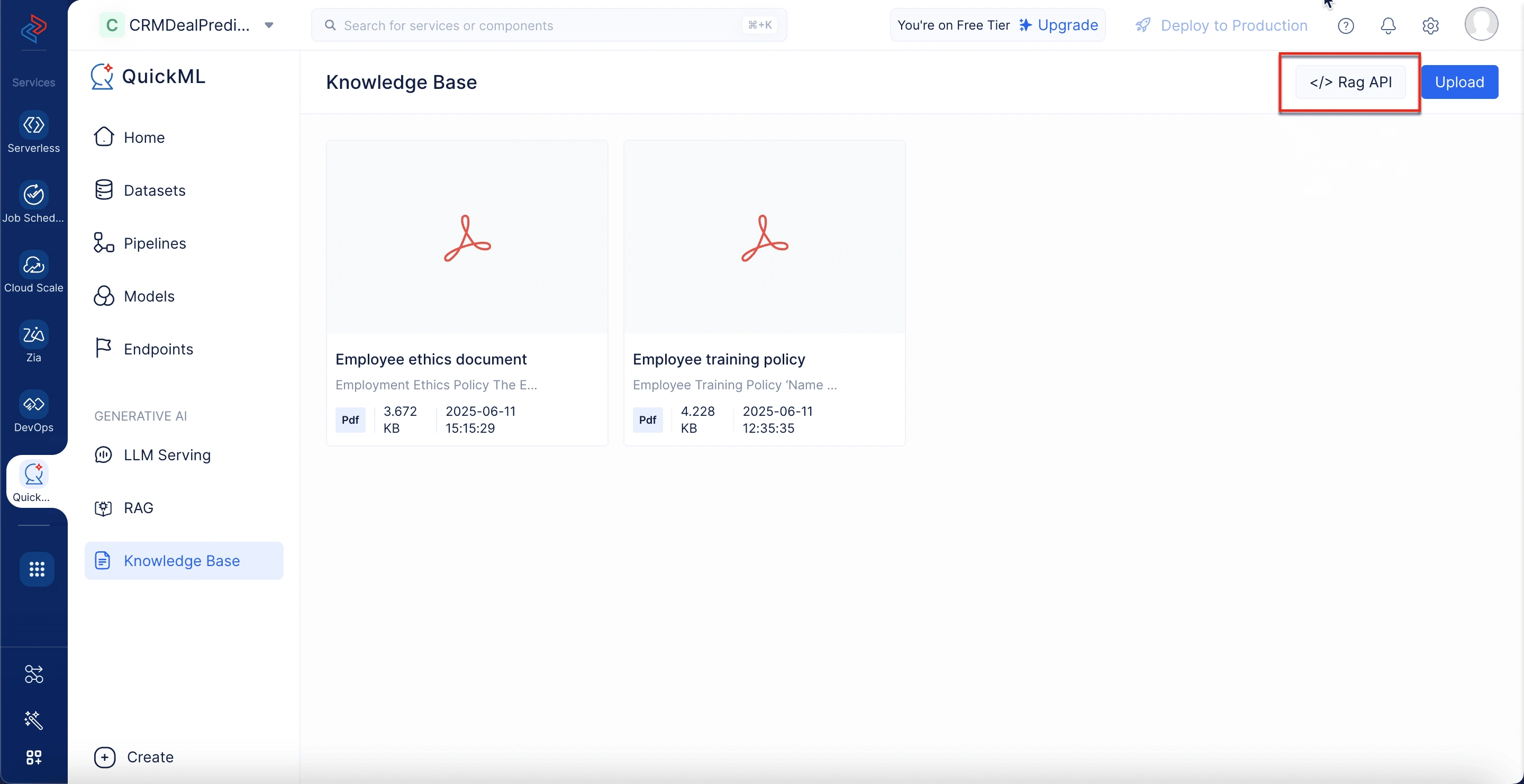Click the Employee training policy title
Viewport: 1524px width, 784px height.
tap(719, 359)
